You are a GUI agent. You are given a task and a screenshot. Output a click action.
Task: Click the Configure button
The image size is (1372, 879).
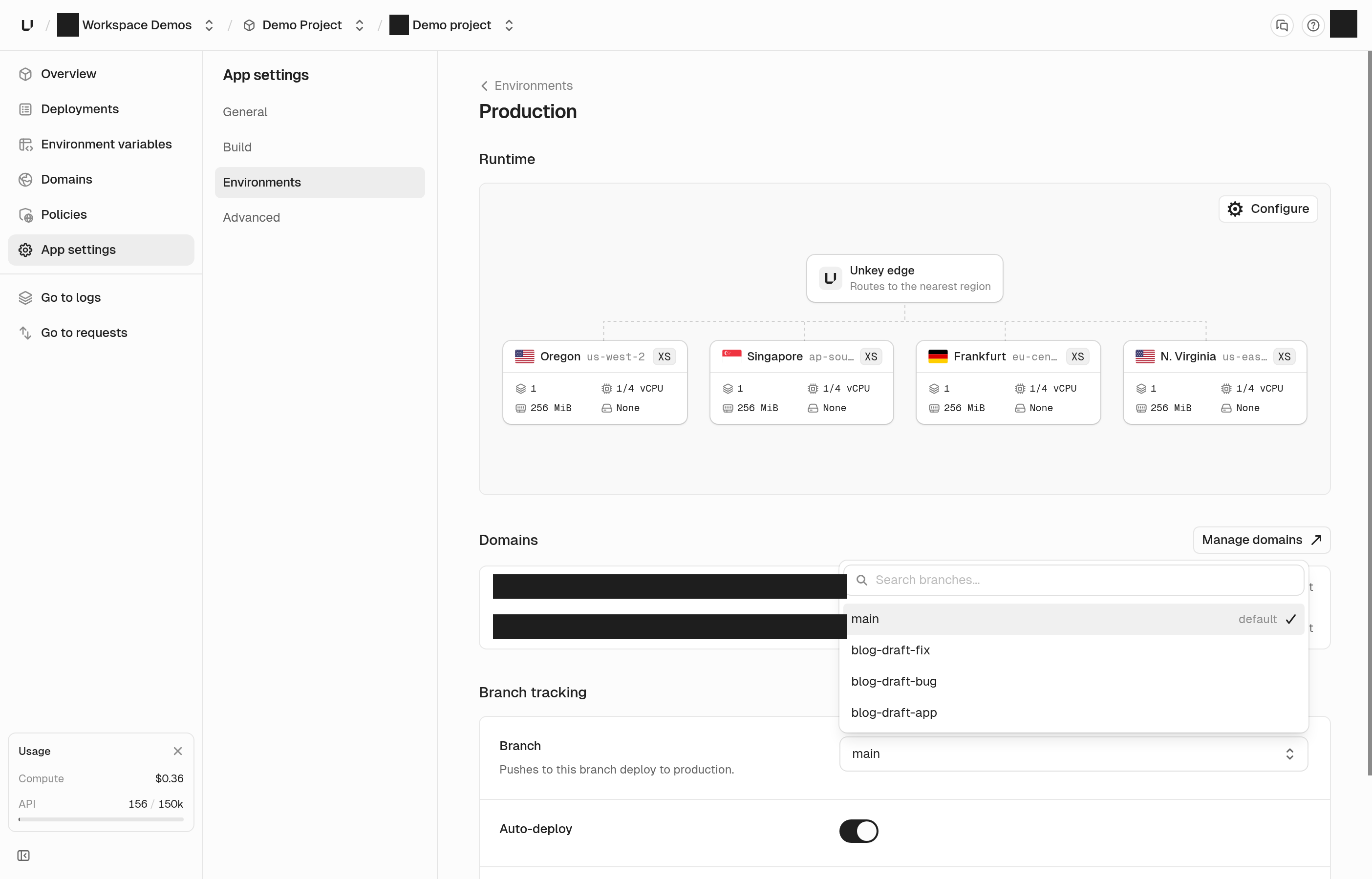pos(1268,209)
